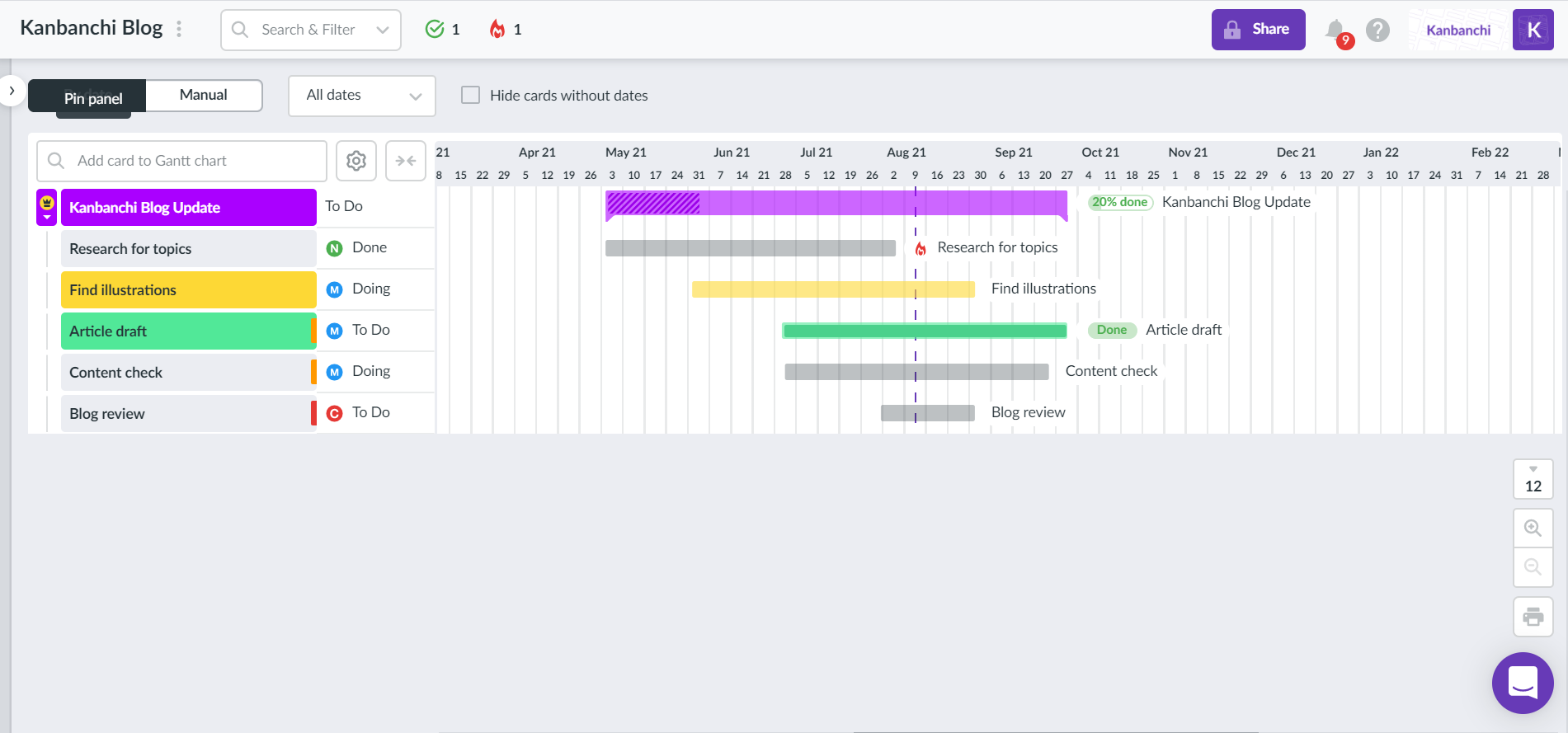
Task: Focus the Add card to Gantt chart field
Action: (182, 161)
